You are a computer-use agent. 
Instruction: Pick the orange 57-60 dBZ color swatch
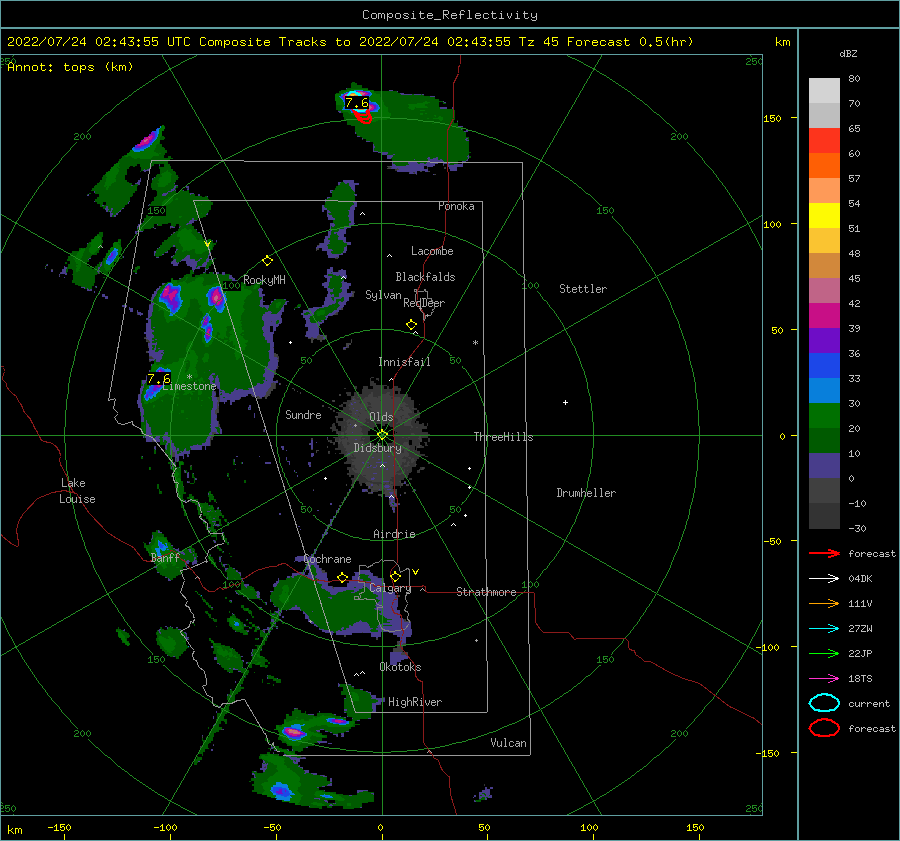(824, 166)
